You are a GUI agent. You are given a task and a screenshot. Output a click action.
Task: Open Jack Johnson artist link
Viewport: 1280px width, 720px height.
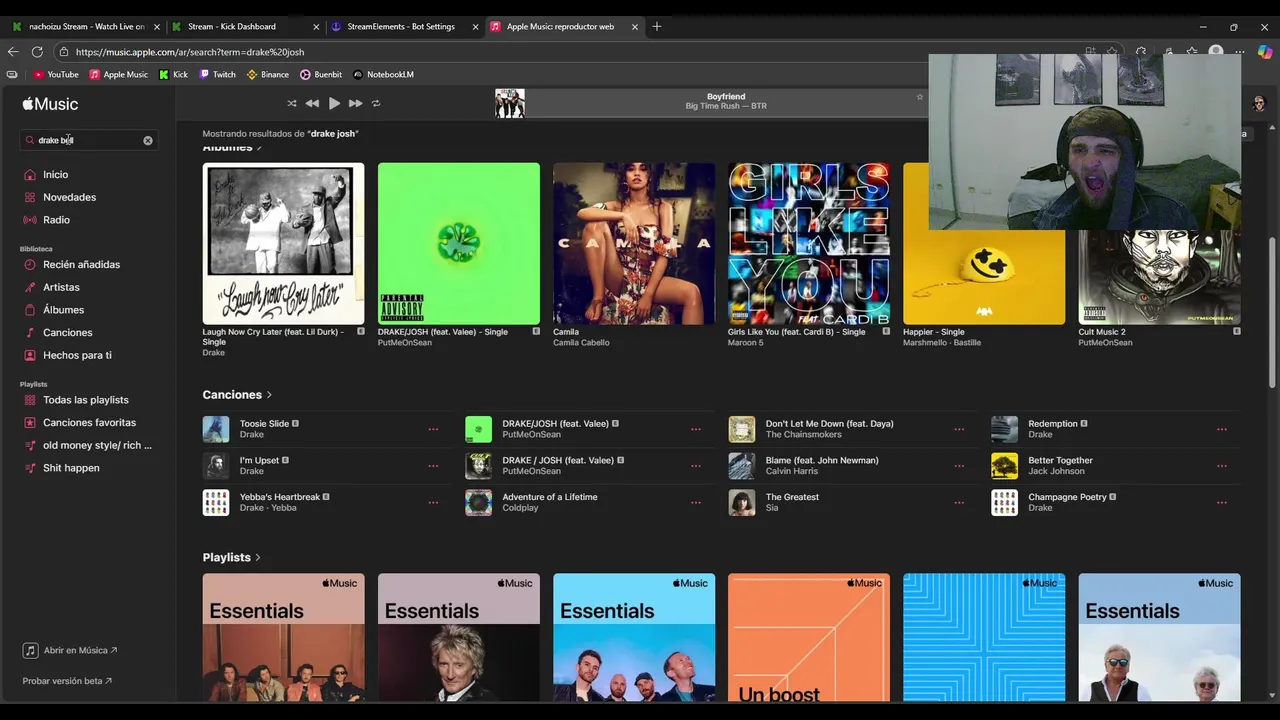1056,471
